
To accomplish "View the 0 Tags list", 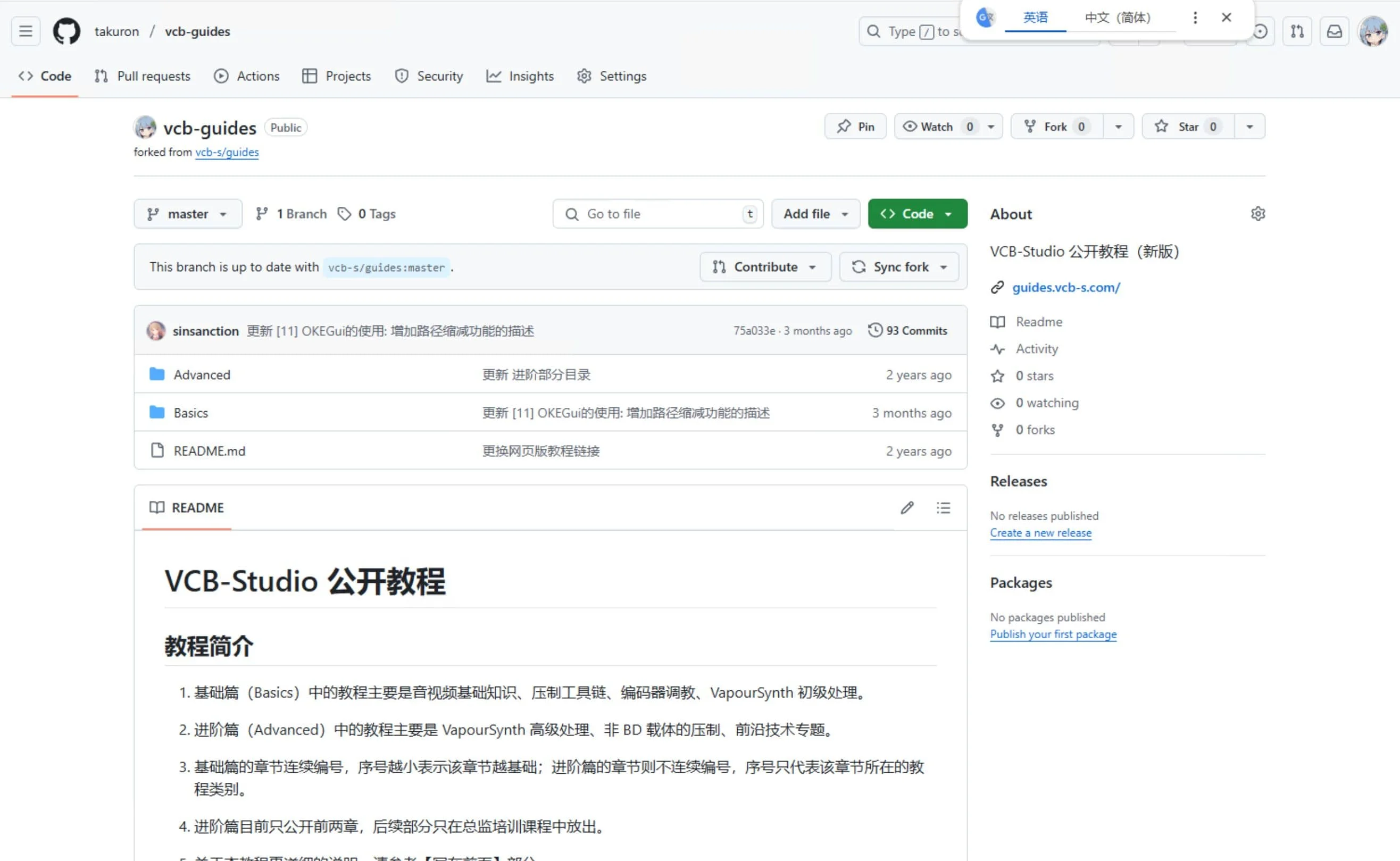I will click(367, 214).
